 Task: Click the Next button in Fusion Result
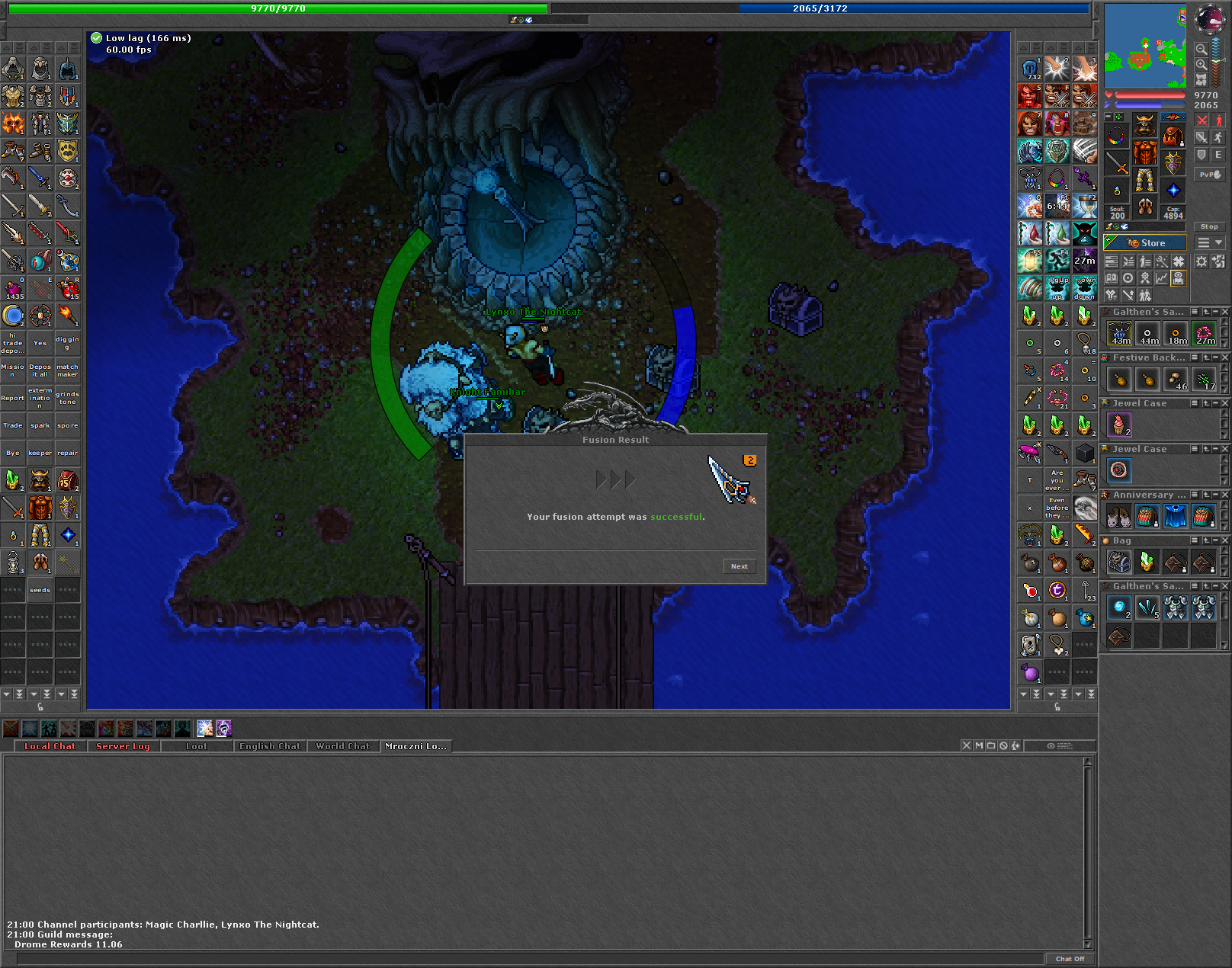click(x=739, y=566)
